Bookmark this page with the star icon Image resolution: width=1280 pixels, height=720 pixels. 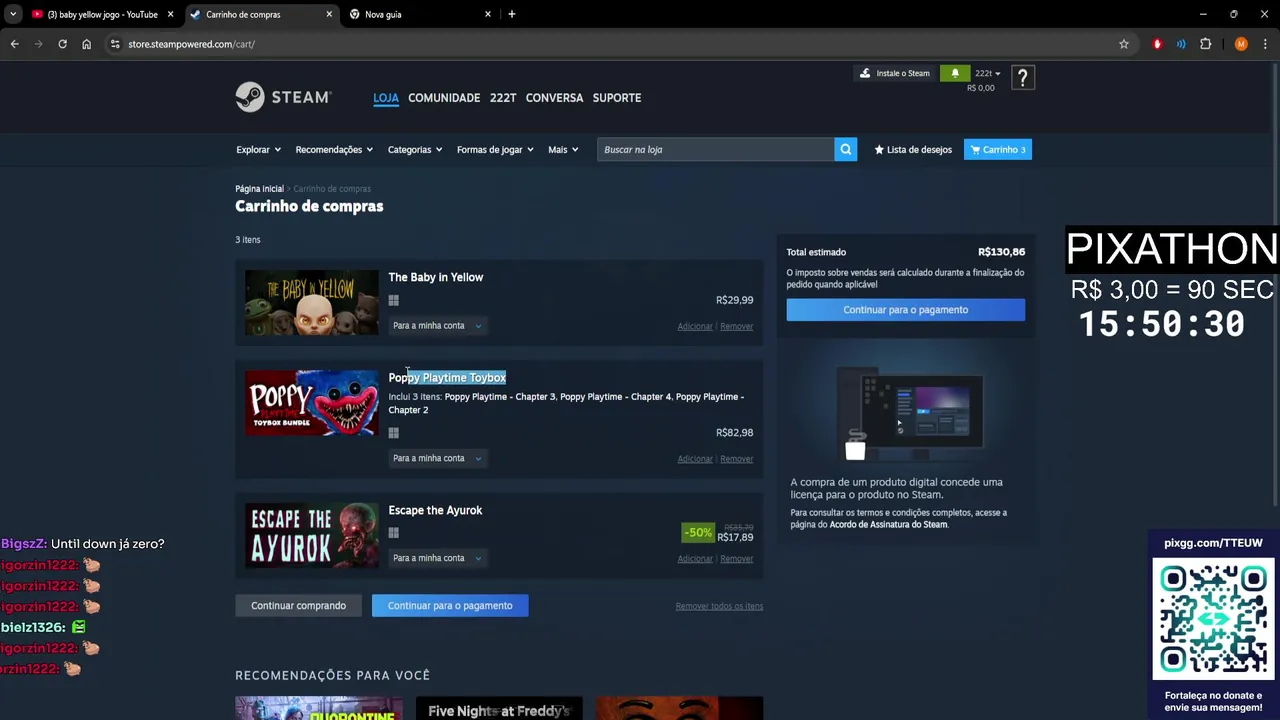(x=1124, y=44)
